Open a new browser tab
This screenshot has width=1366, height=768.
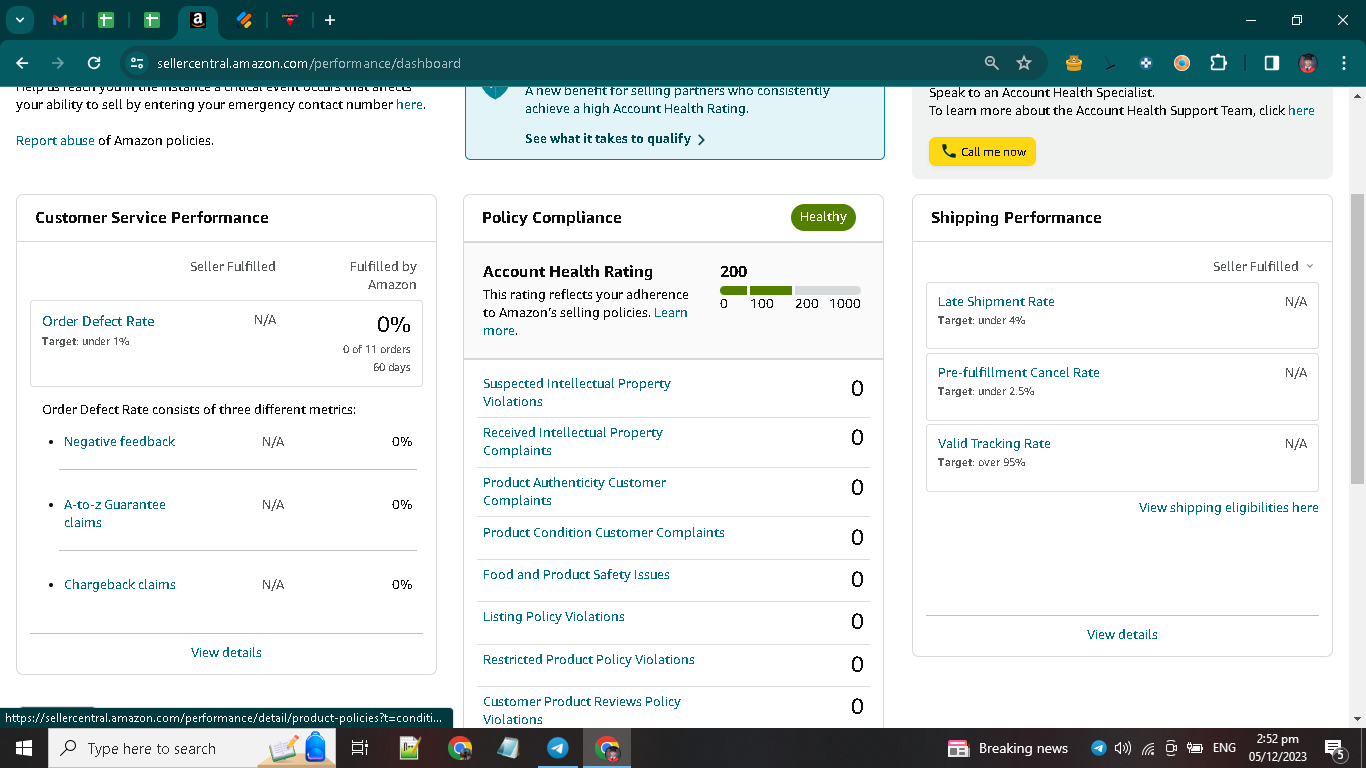[330, 20]
